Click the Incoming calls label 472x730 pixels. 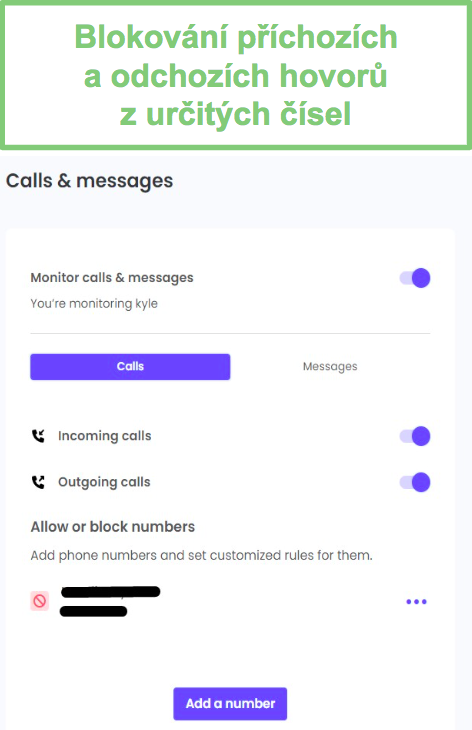pyautogui.click(x=105, y=436)
